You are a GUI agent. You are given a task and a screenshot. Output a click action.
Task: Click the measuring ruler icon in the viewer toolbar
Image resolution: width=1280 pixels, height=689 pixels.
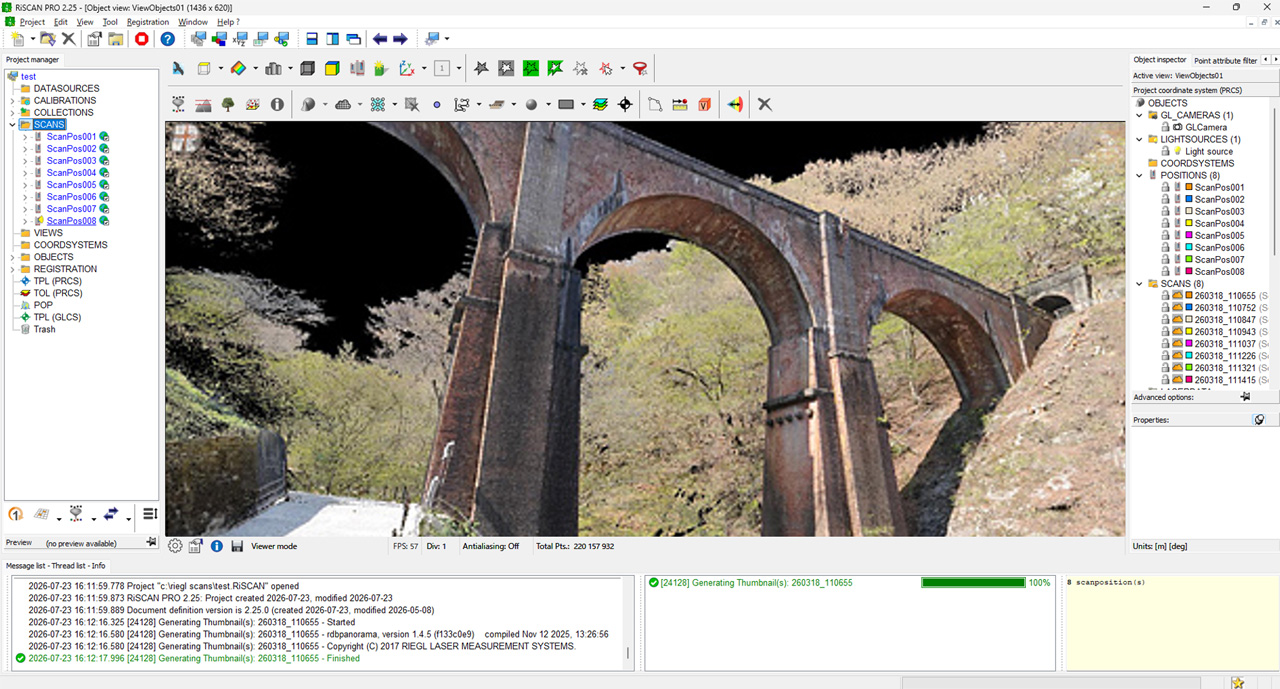[680, 104]
